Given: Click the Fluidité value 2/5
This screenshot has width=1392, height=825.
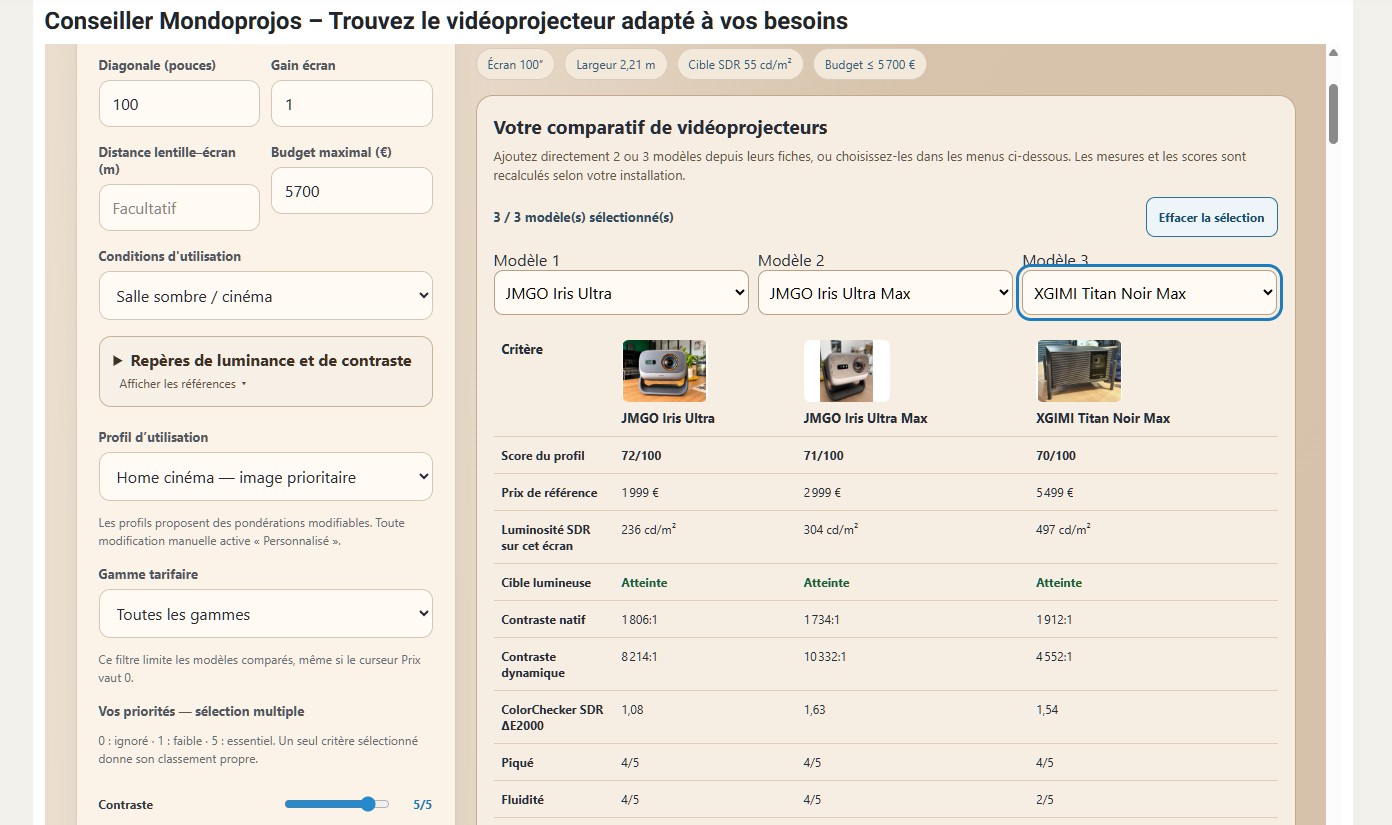Looking at the screenshot, I should [1045, 800].
